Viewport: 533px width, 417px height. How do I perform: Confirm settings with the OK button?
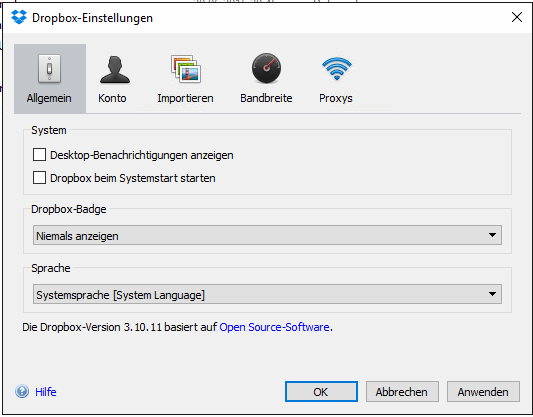[321, 392]
